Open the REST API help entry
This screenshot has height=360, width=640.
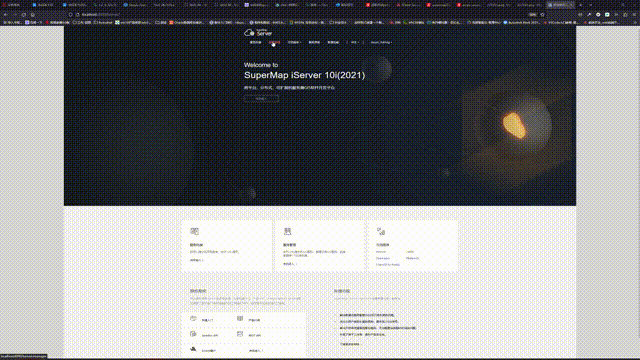click(x=255, y=336)
